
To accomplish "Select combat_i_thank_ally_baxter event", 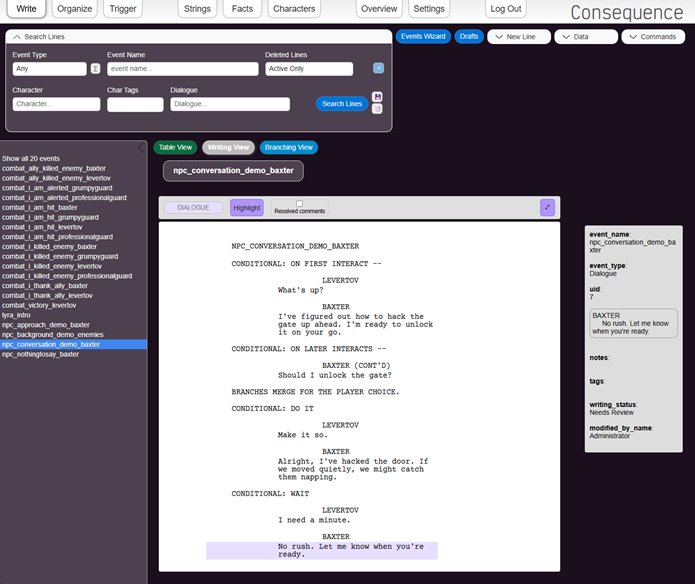I will click(x=45, y=285).
